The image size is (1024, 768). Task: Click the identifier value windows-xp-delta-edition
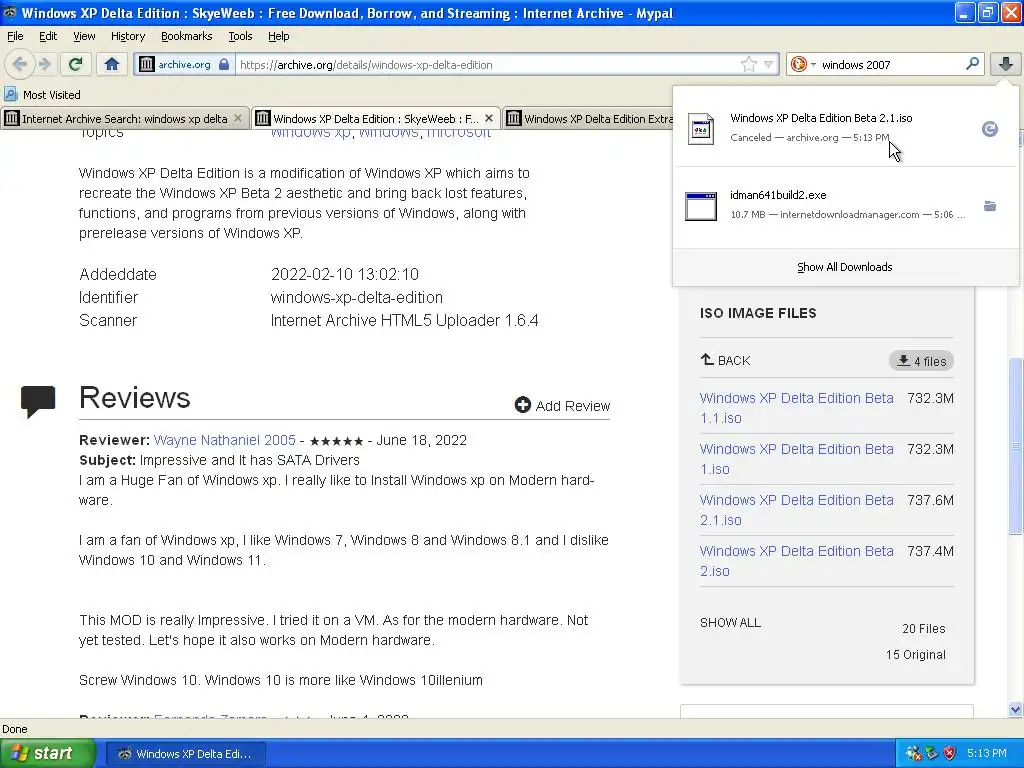coord(357,297)
